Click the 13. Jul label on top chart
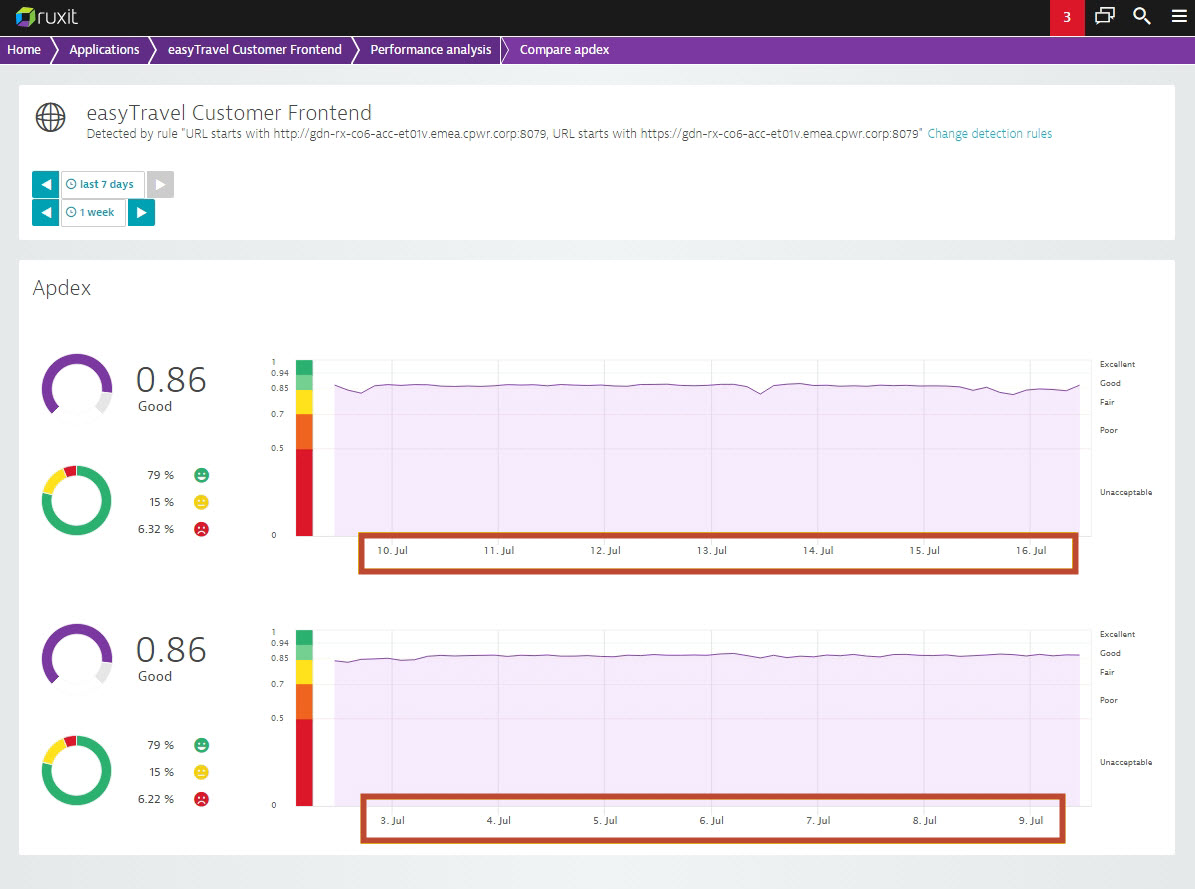The height and width of the screenshot is (889, 1195). pos(712,550)
